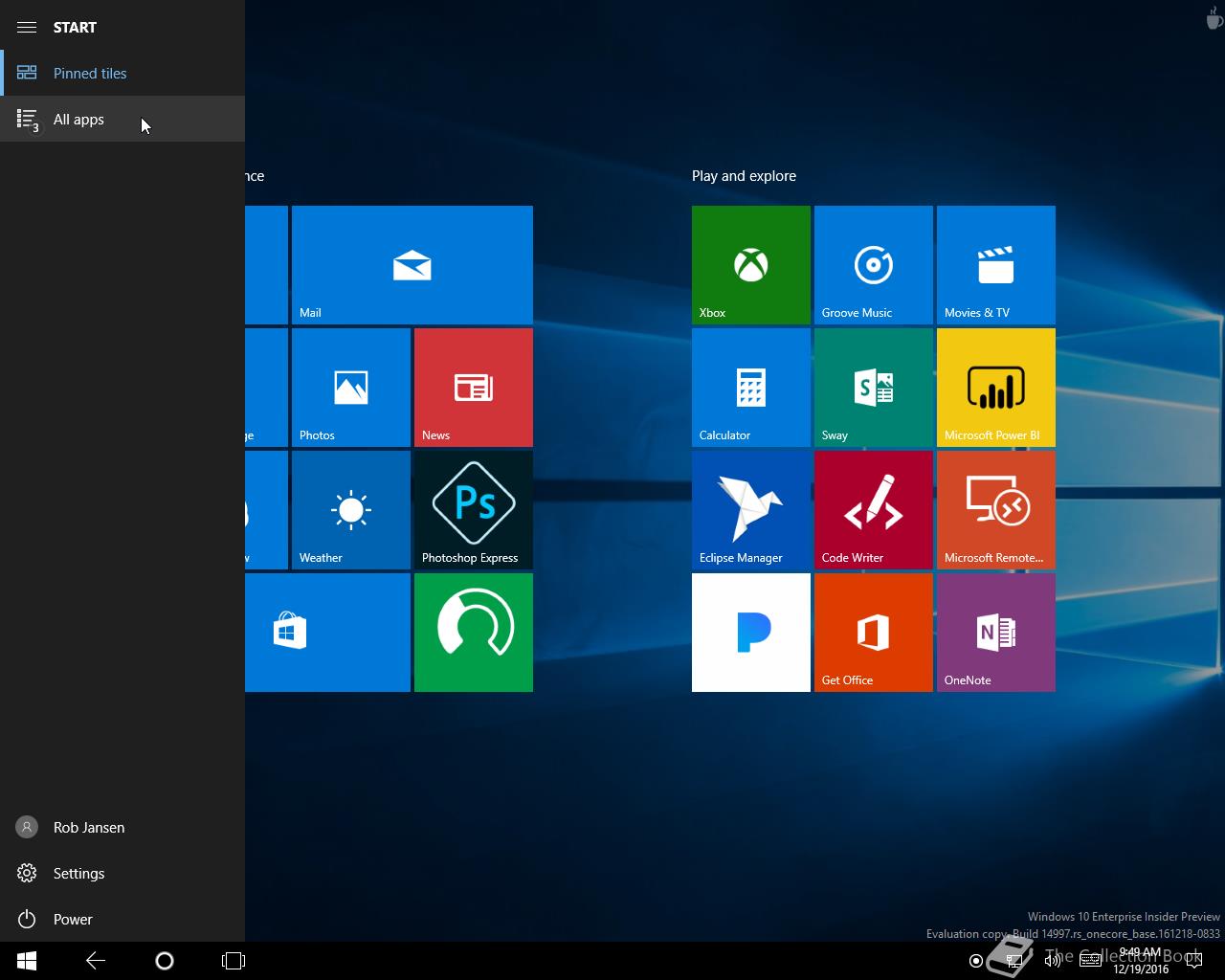Click the volume speaker icon in tray
1225x980 pixels.
(x=1052, y=961)
